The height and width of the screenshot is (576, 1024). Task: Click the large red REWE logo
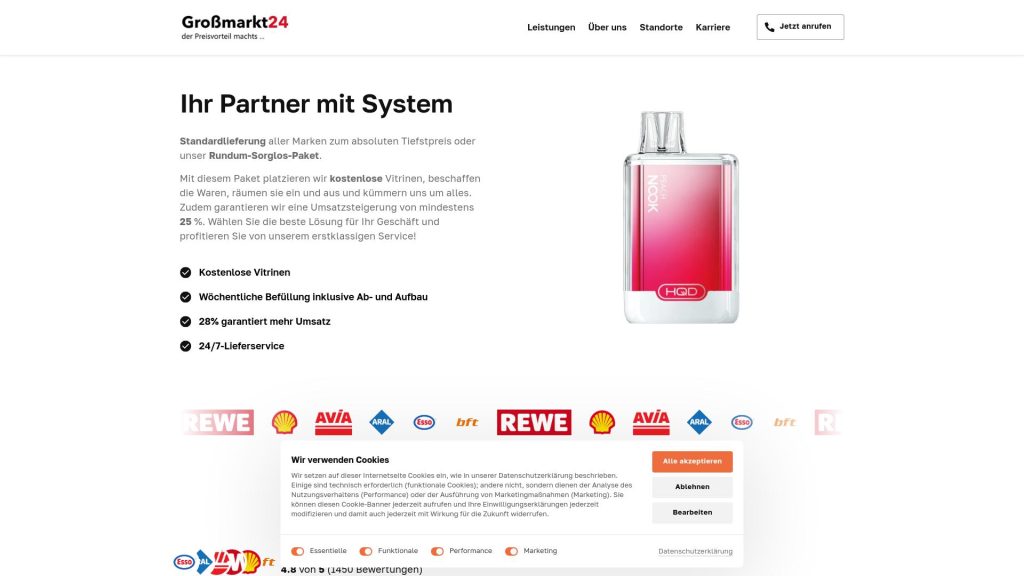(x=534, y=422)
